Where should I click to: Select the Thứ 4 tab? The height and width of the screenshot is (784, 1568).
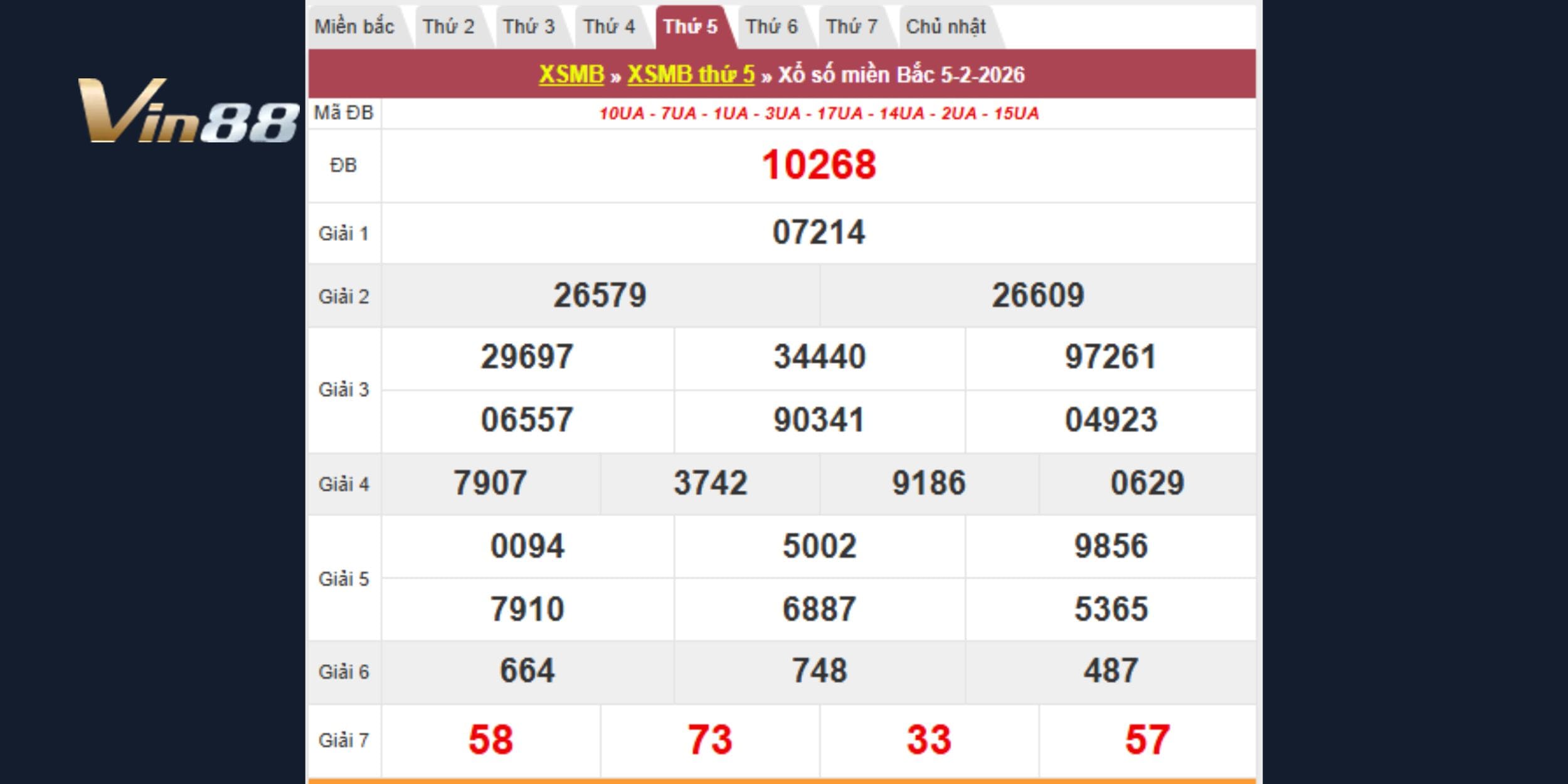pyautogui.click(x=609, y=27)
